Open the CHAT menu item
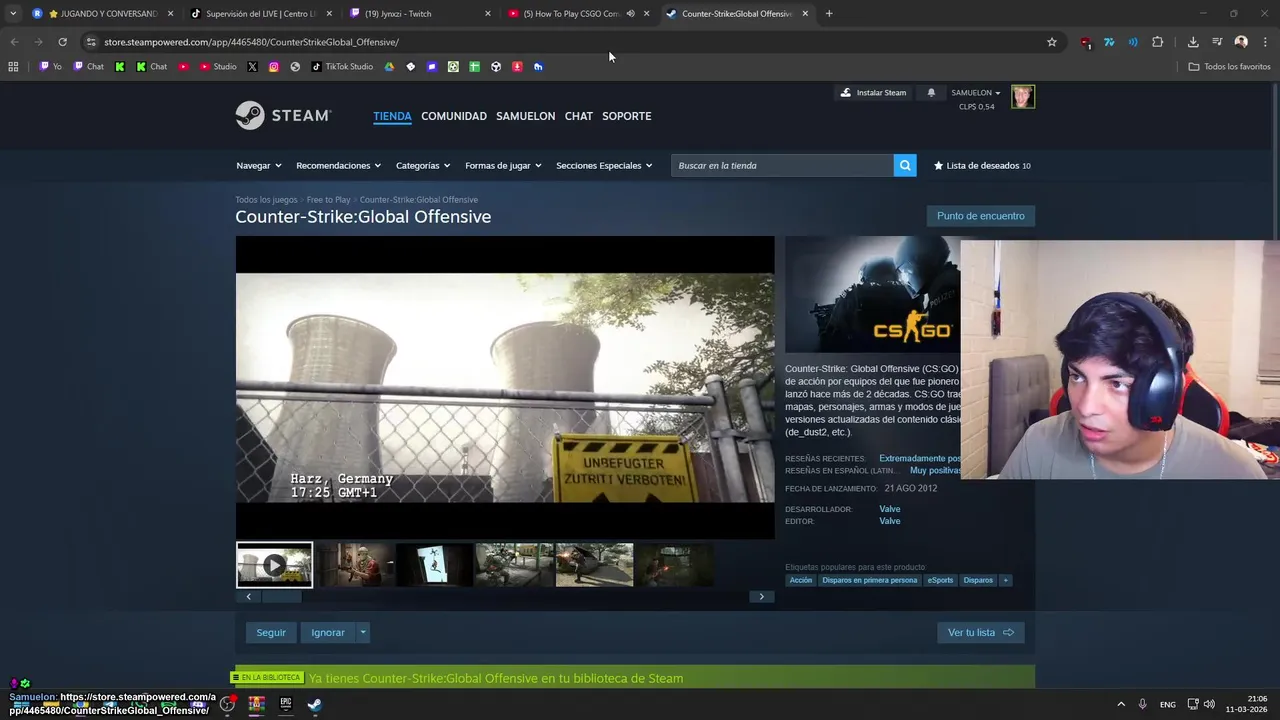The image size is (1280, 720). pyautogui.click(x=578, y=116)
